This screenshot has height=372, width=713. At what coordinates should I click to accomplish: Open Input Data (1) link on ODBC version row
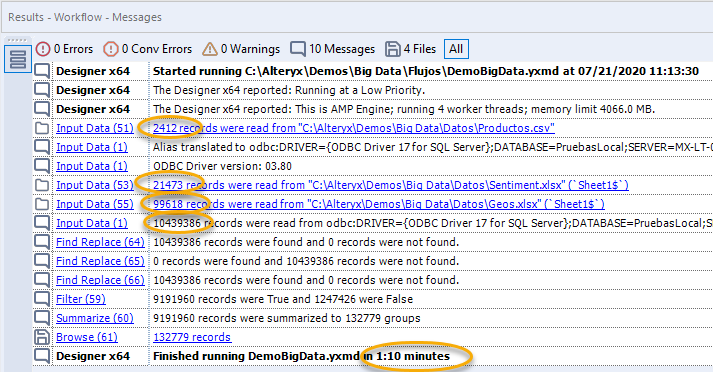[x=92, y=166]
